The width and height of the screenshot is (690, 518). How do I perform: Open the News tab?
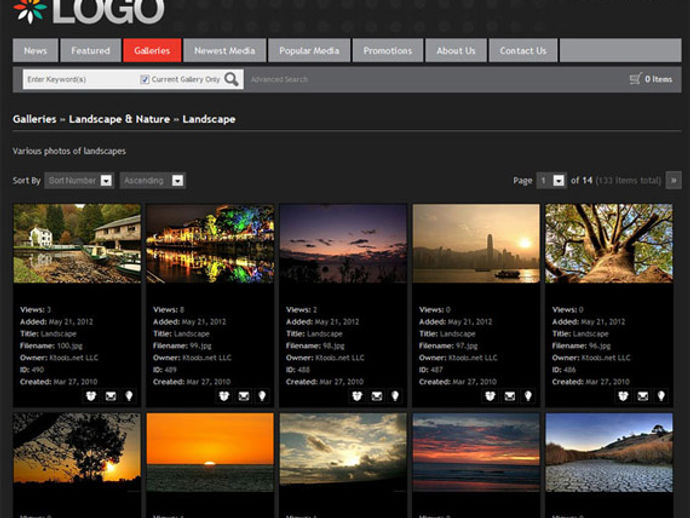35,51
